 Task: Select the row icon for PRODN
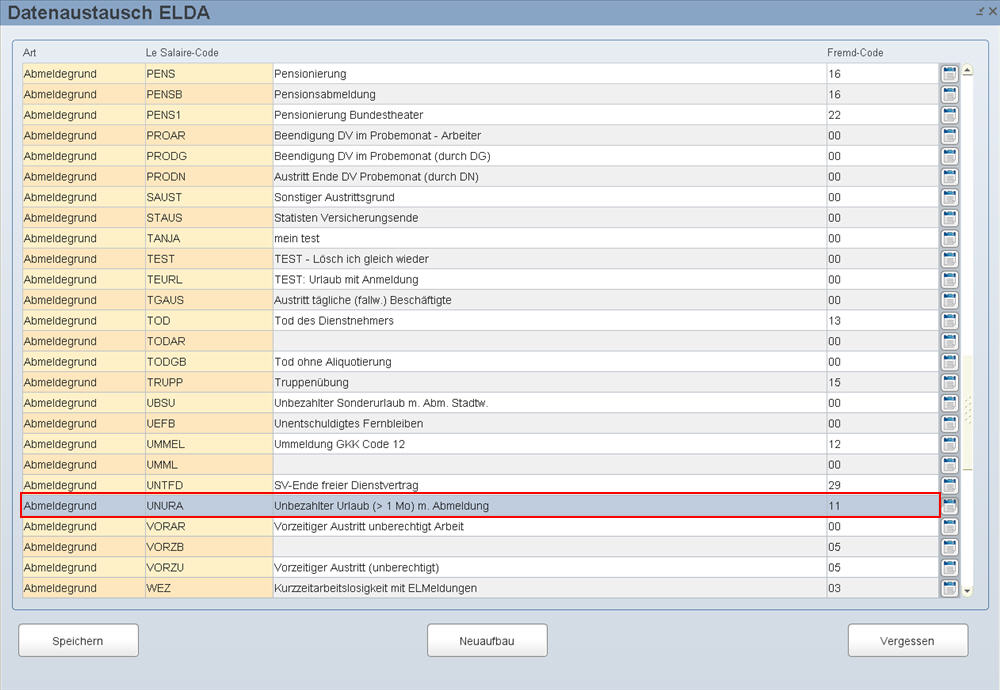[949, 177]
